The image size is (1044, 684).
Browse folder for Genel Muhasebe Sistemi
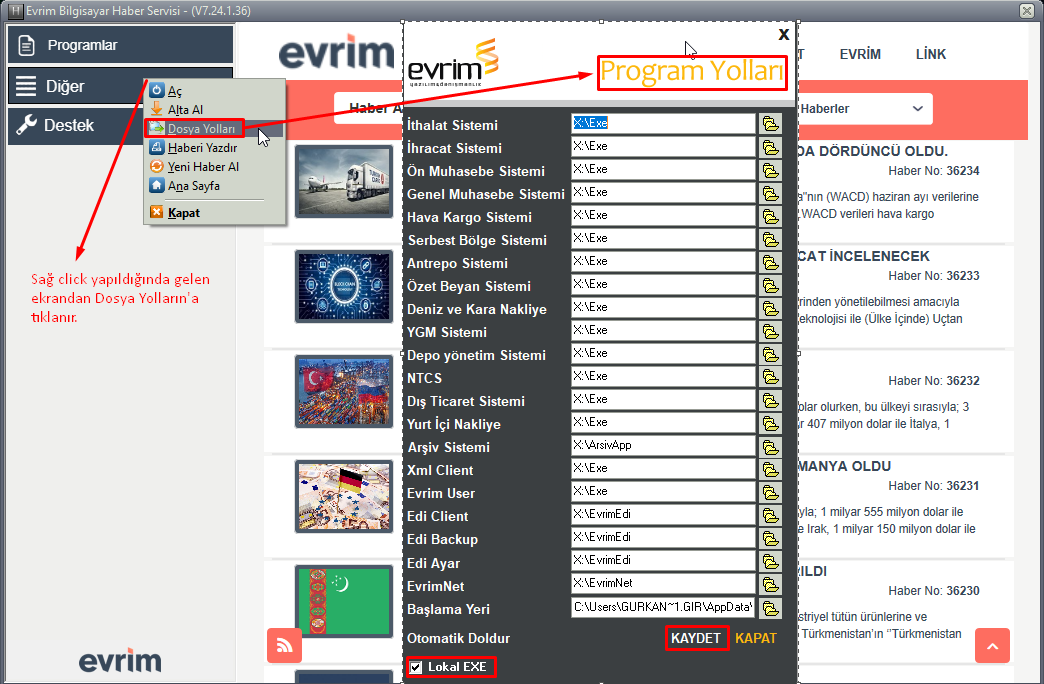point(770,193)
